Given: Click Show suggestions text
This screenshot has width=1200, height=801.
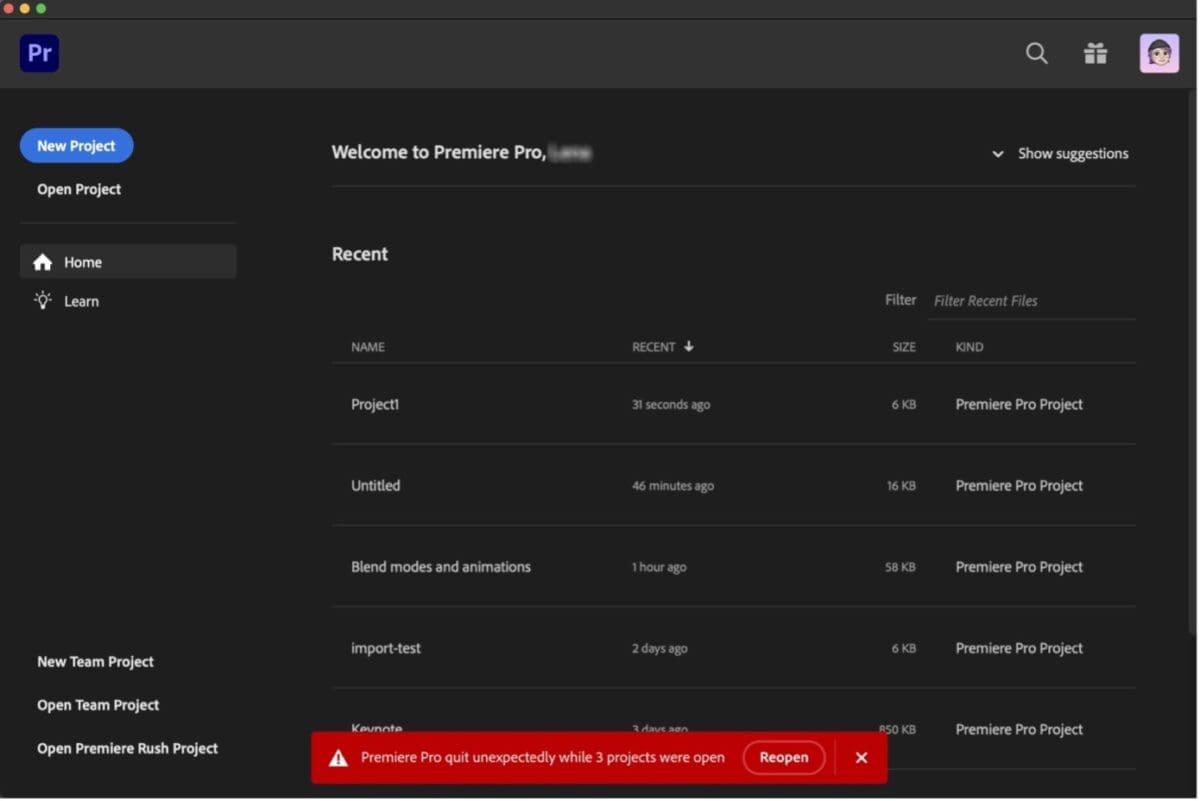Looking at the screenshot, I should point(1073,154).
